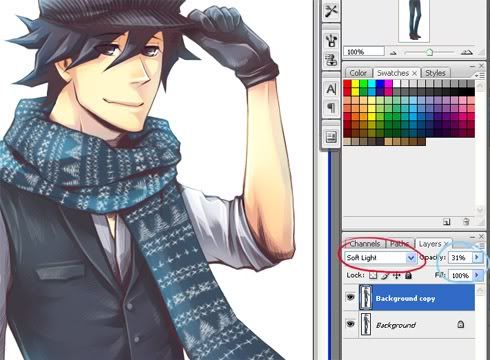Click the 'Background copy' layer name

point(405,298)
